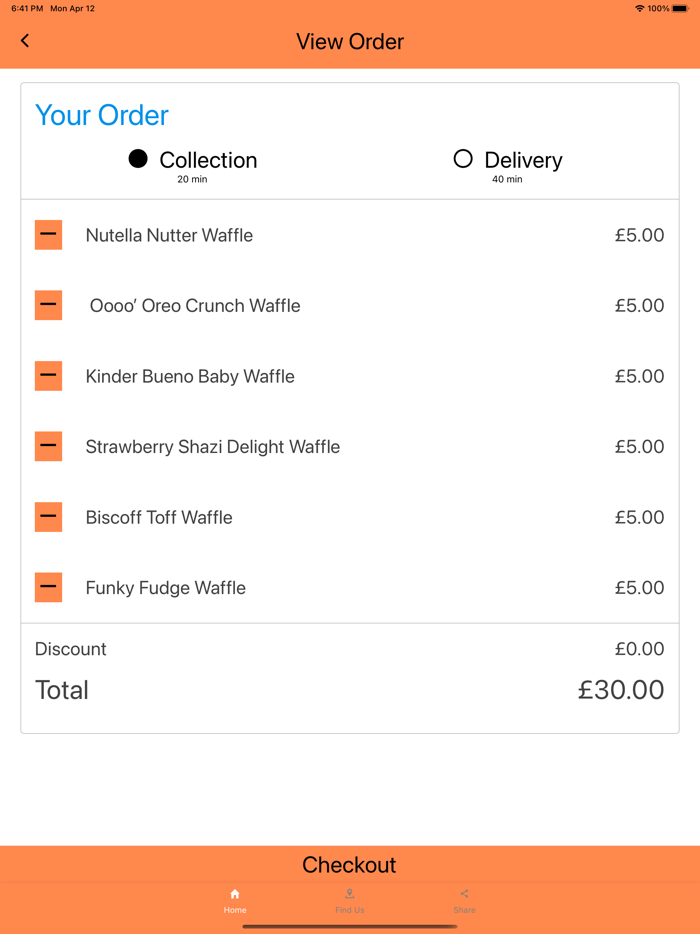Screen dimensions: 700x934
Task: Tap the Your Order heading
Action: coord(102,115)
